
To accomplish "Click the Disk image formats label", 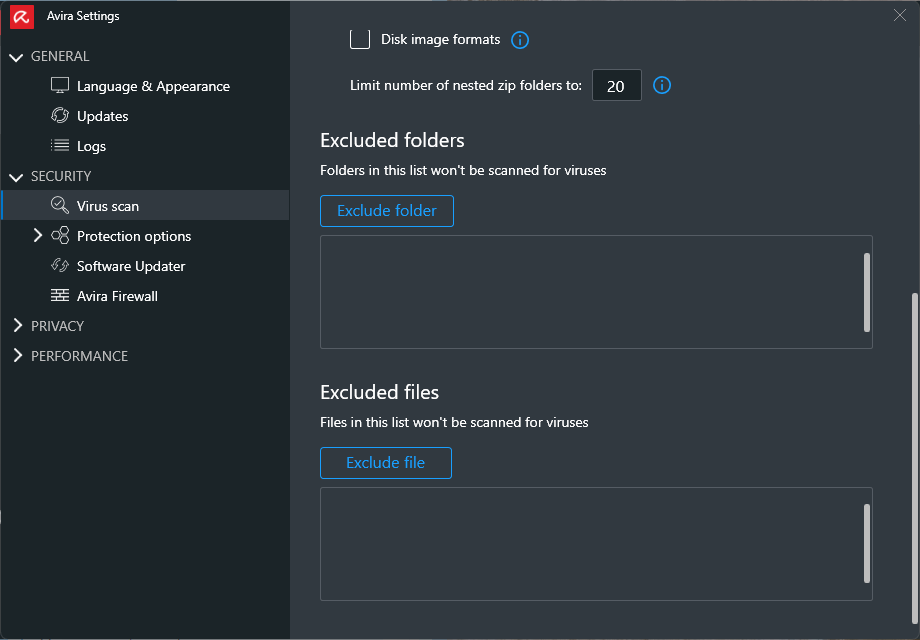I will point(441,39).
